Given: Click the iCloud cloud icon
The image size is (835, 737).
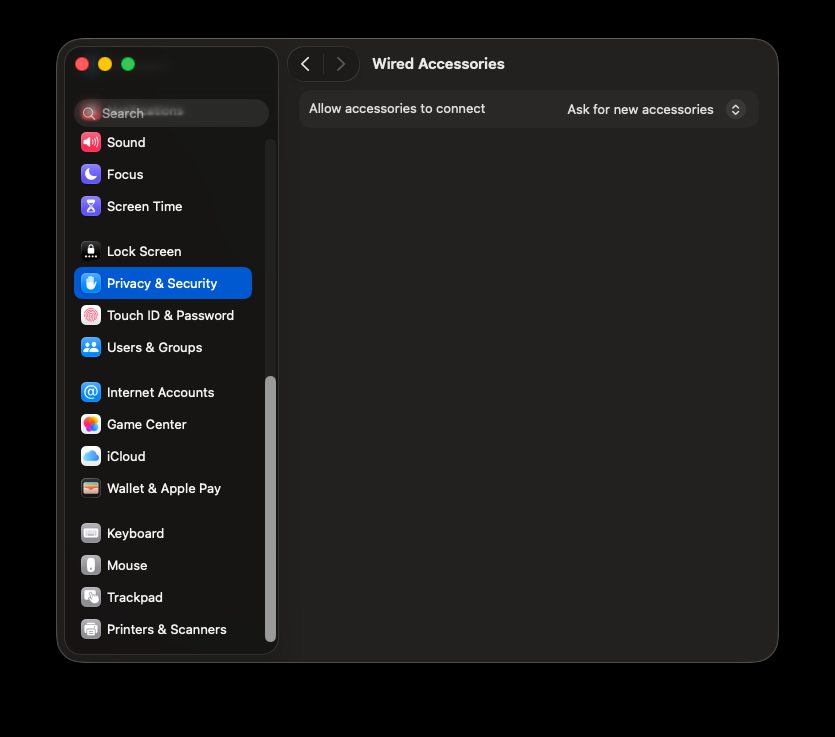Looking at the screenshot, I should [91, 456].
